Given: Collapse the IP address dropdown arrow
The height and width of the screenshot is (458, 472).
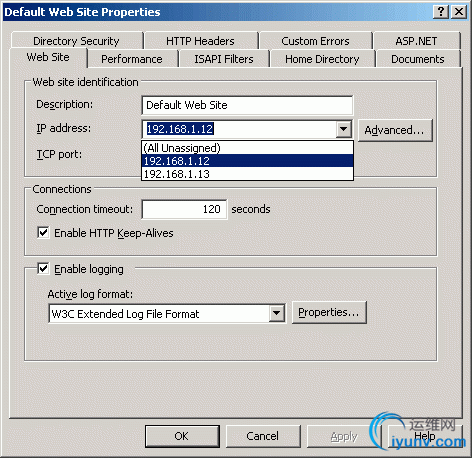Looking at the screenshot, I should [344, 129].
